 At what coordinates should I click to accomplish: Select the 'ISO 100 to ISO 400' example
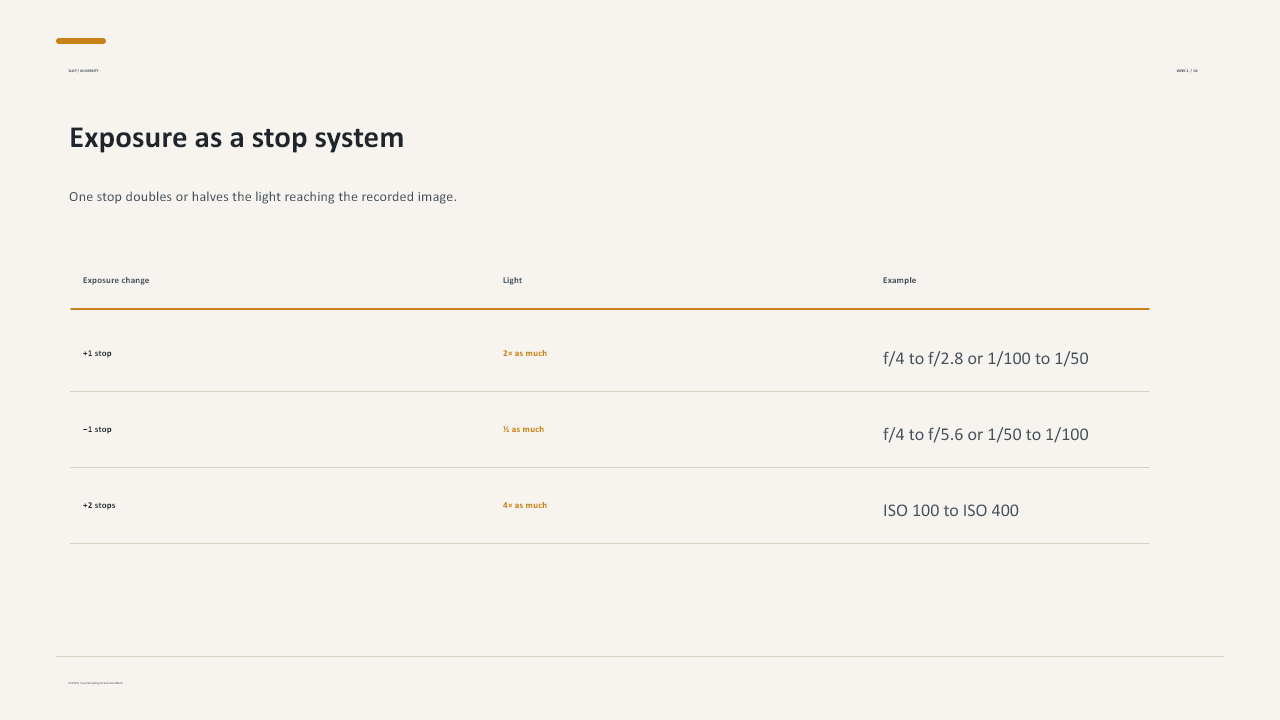[950, 510]
